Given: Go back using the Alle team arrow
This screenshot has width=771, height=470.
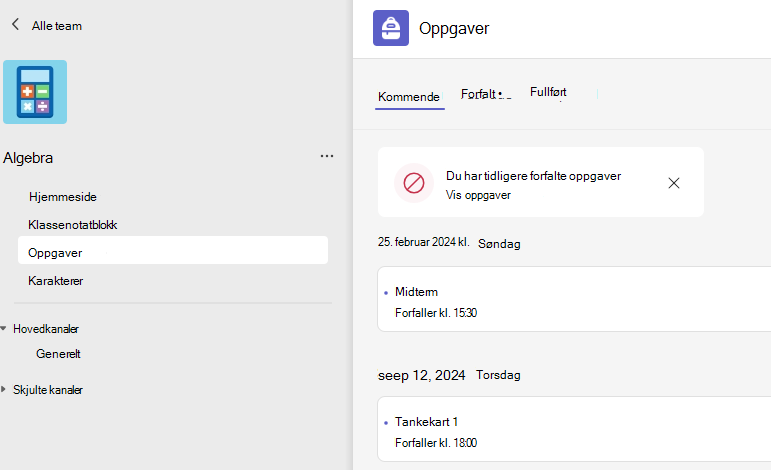Looking at the screenshot, I should coord(15,24).
